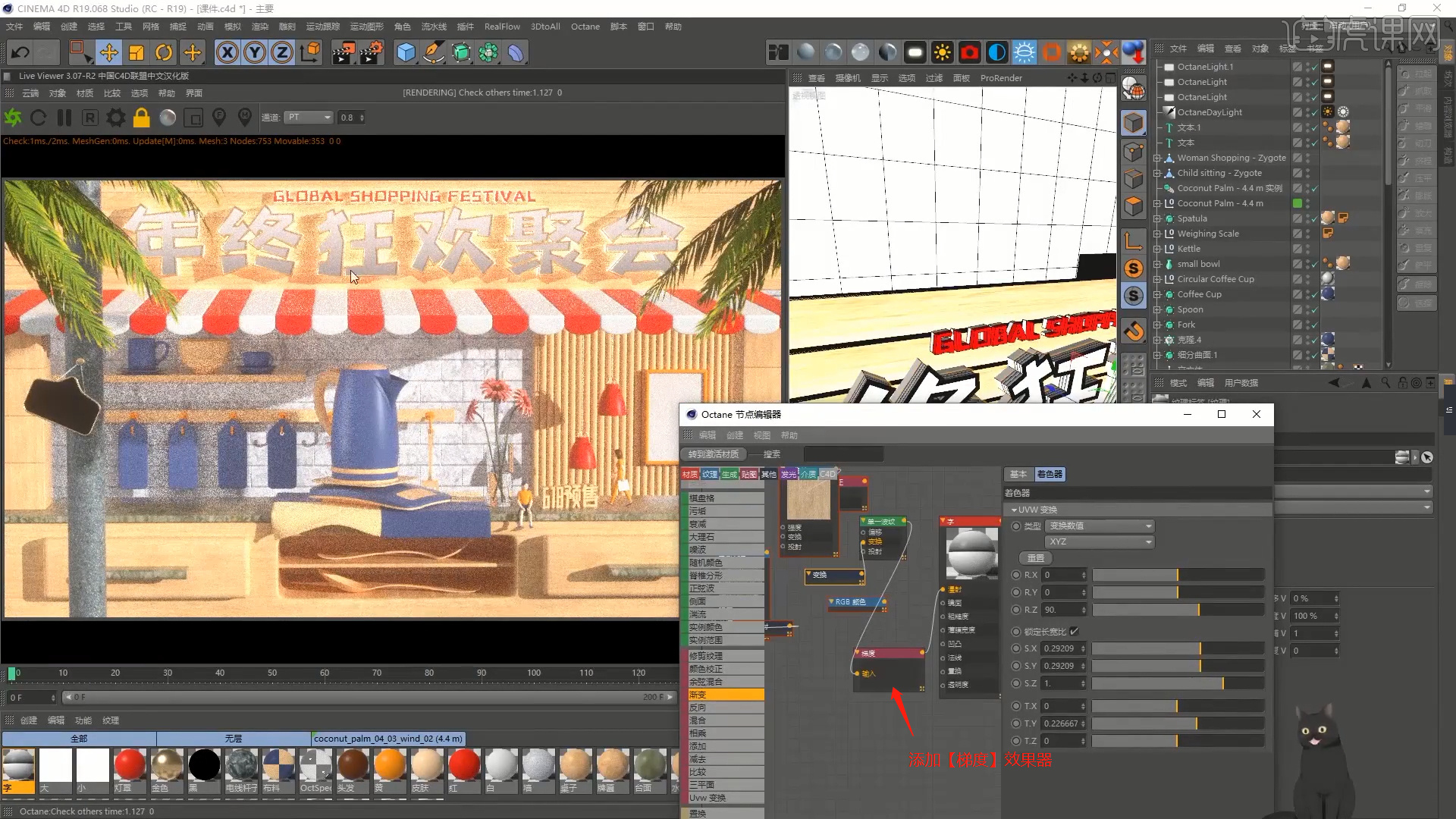
Task: Open the XYZ rotation order dropdown
Action: pos(1099,541)
